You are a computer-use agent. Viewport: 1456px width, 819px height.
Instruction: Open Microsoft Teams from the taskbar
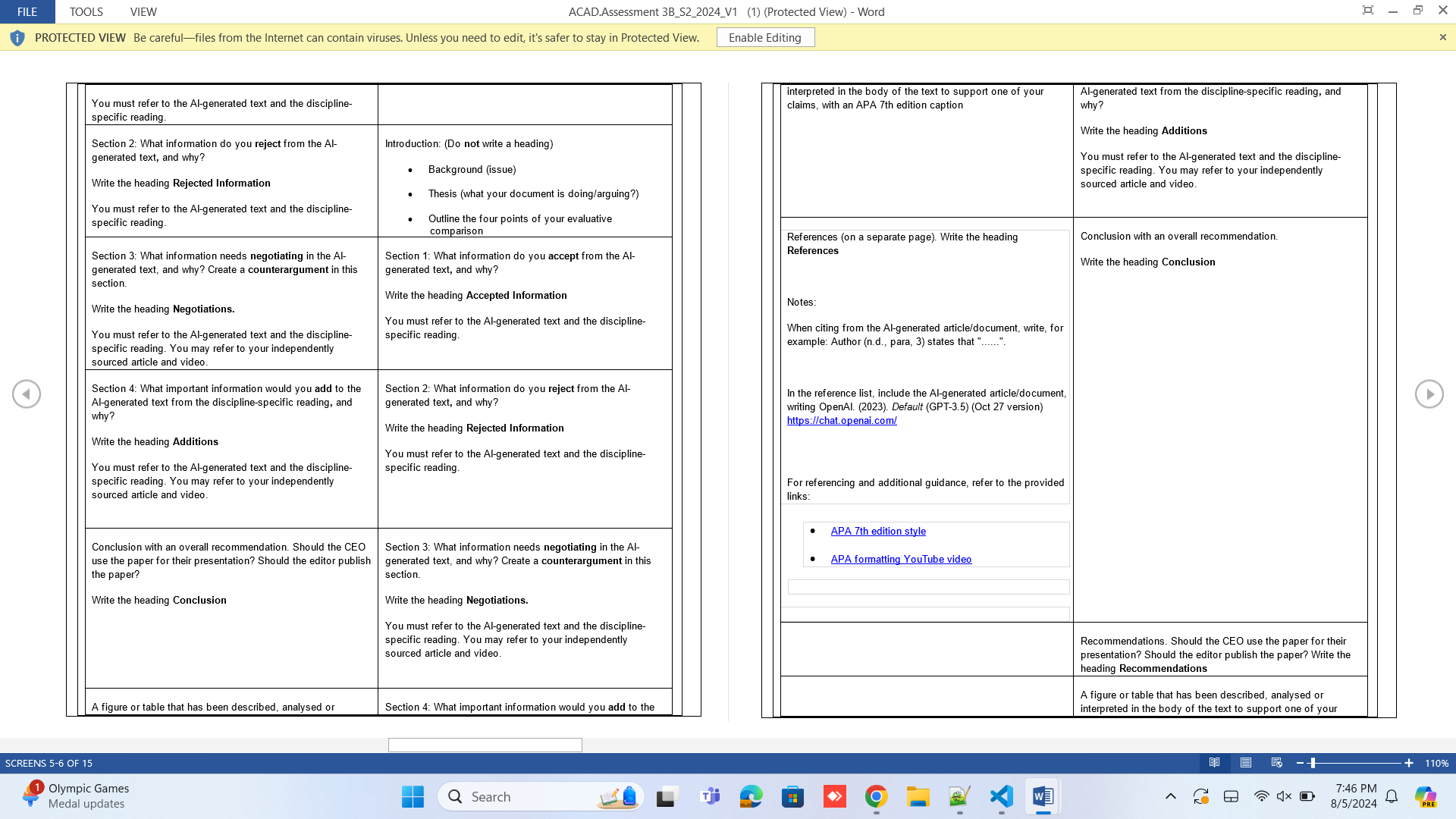click(x=708, y=797)
